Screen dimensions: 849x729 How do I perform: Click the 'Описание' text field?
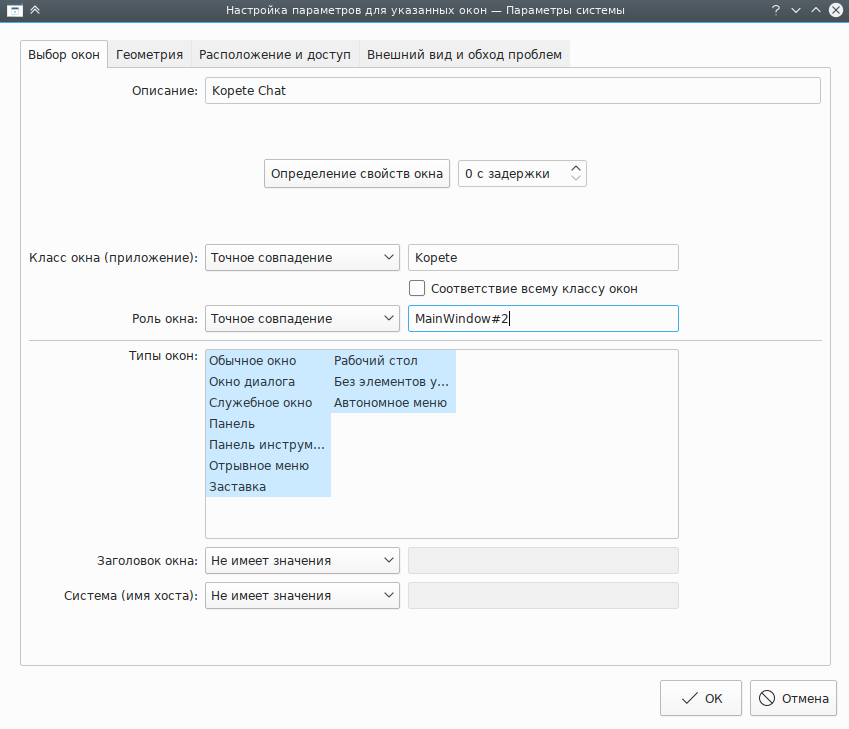coord(512,91)
